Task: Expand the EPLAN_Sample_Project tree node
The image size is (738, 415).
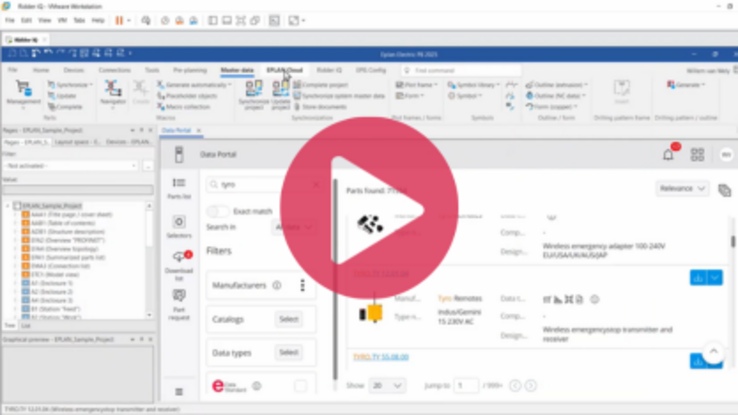Action: tap(8, 206)
